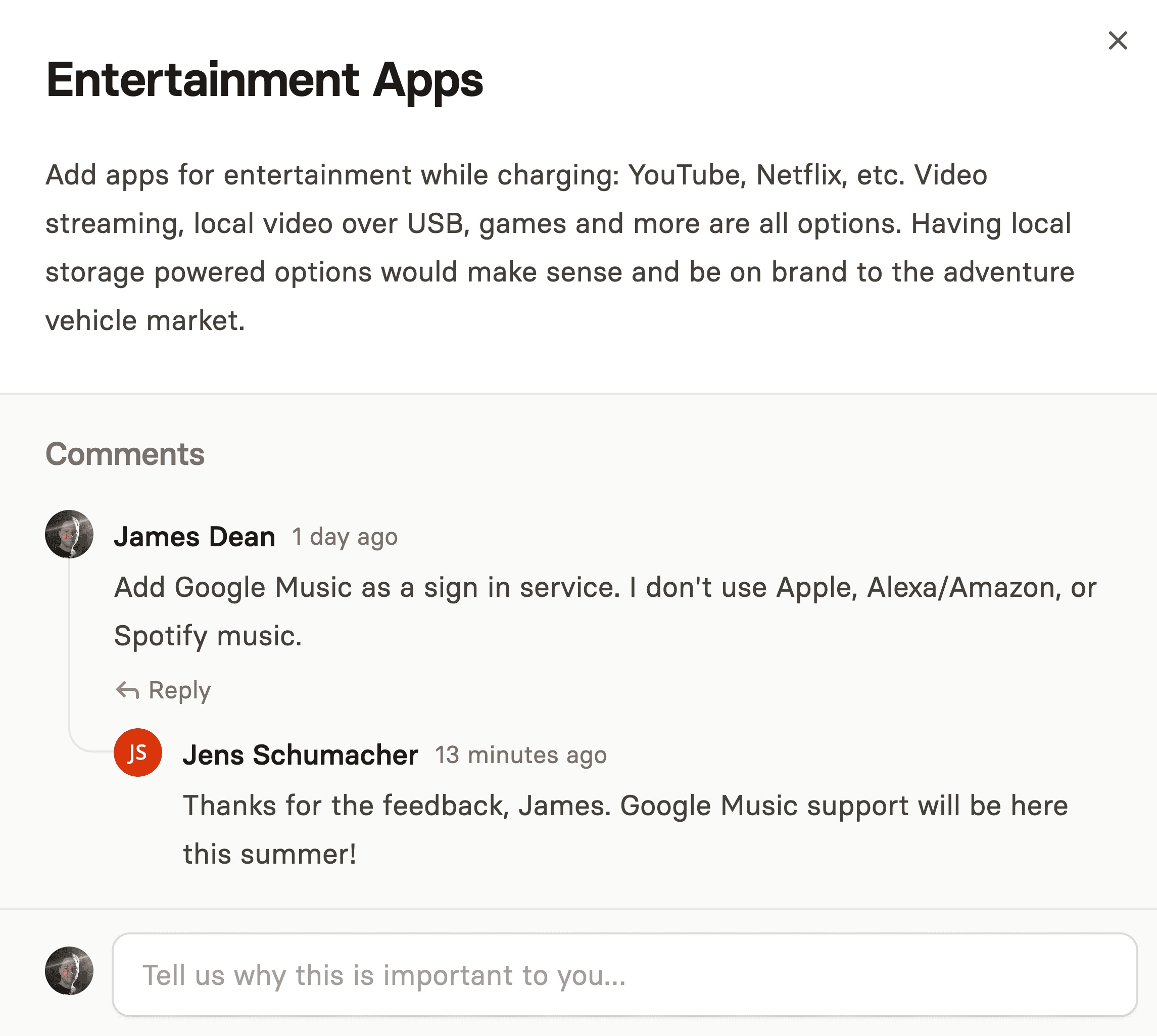Image resolution: width=1157 pixels, height=1036 pixels.
Task: Open Jens Schumacher's name link
Action: point(301,756)
